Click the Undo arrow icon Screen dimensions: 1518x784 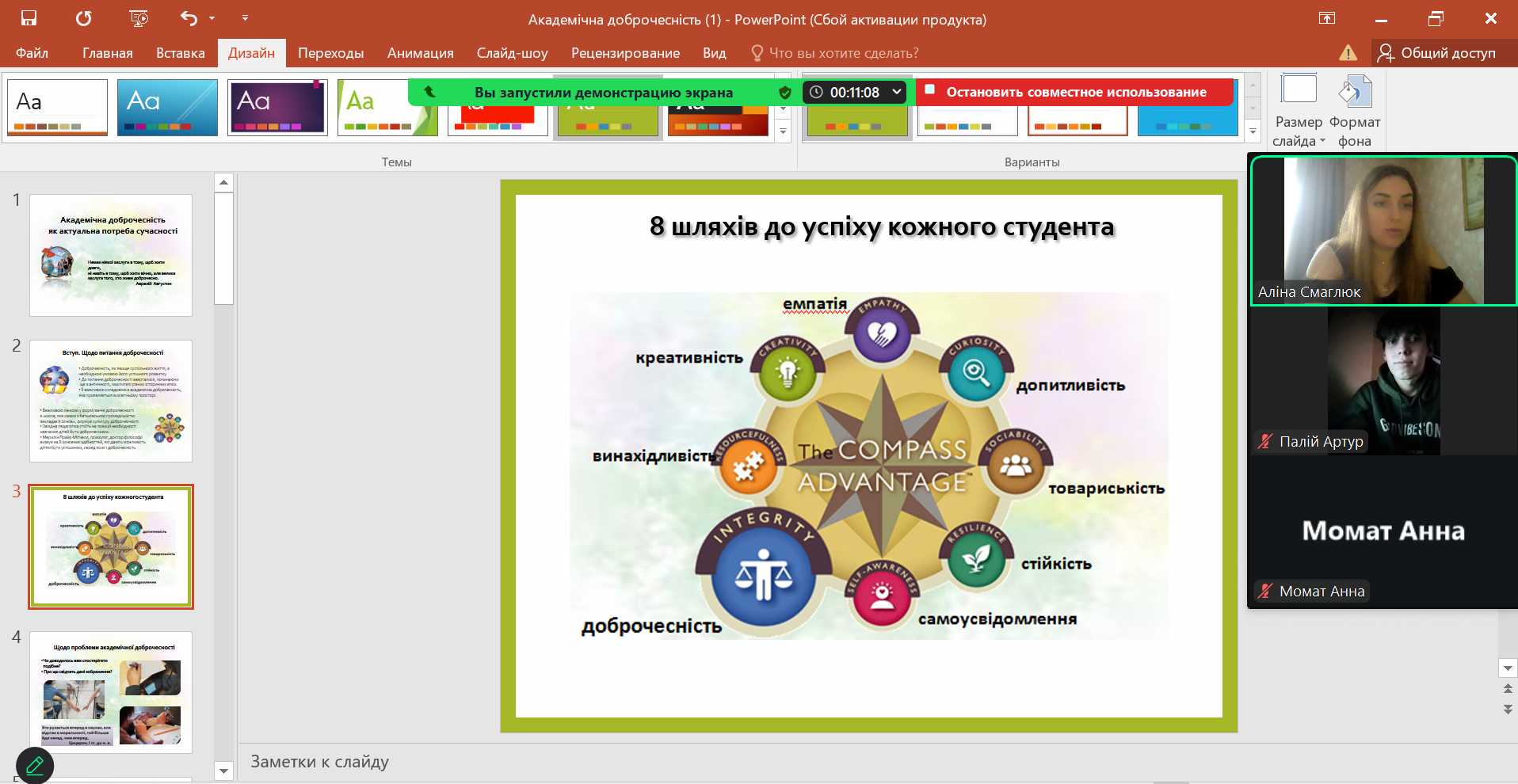pyautogui.click(x=189, y=18)
